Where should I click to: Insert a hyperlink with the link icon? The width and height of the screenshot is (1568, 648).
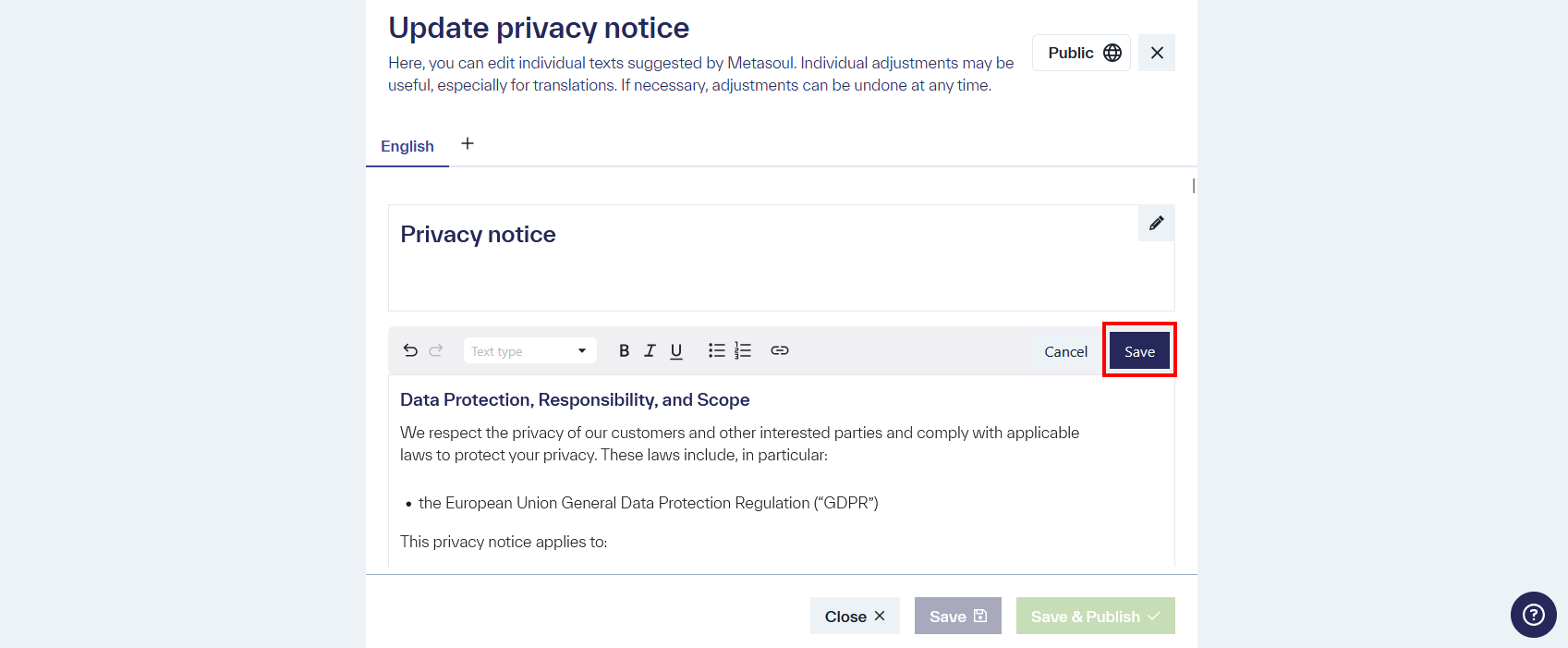pyautogui.click(x=780, y=350)
